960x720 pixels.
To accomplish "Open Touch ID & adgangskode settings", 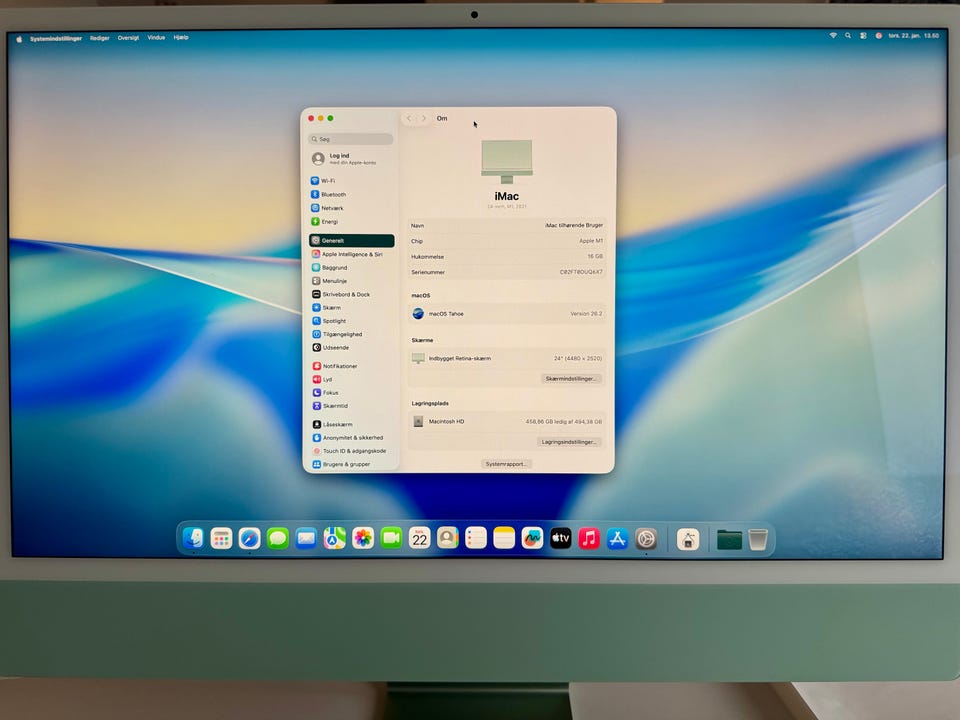I will tap(351, 451).
